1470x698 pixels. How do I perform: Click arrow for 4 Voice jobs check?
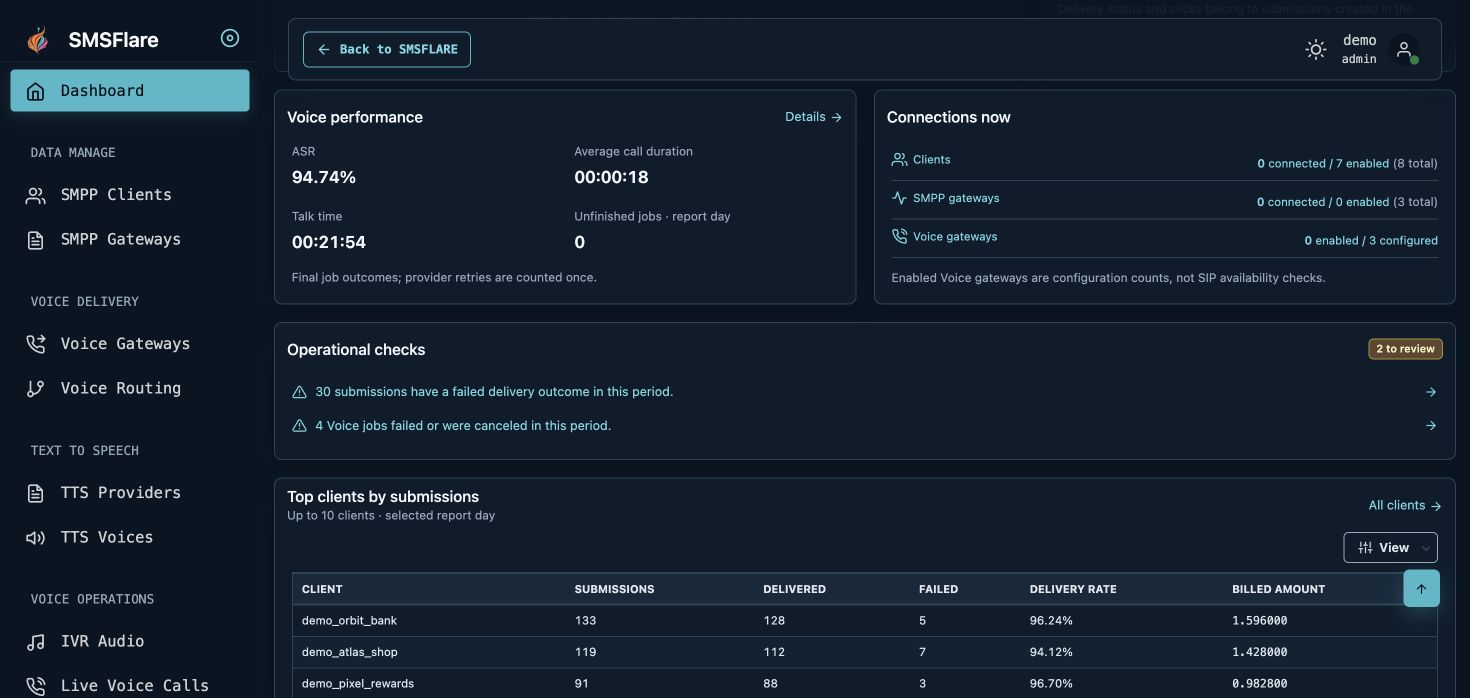pyautogui.click(x=1431, y=426)
